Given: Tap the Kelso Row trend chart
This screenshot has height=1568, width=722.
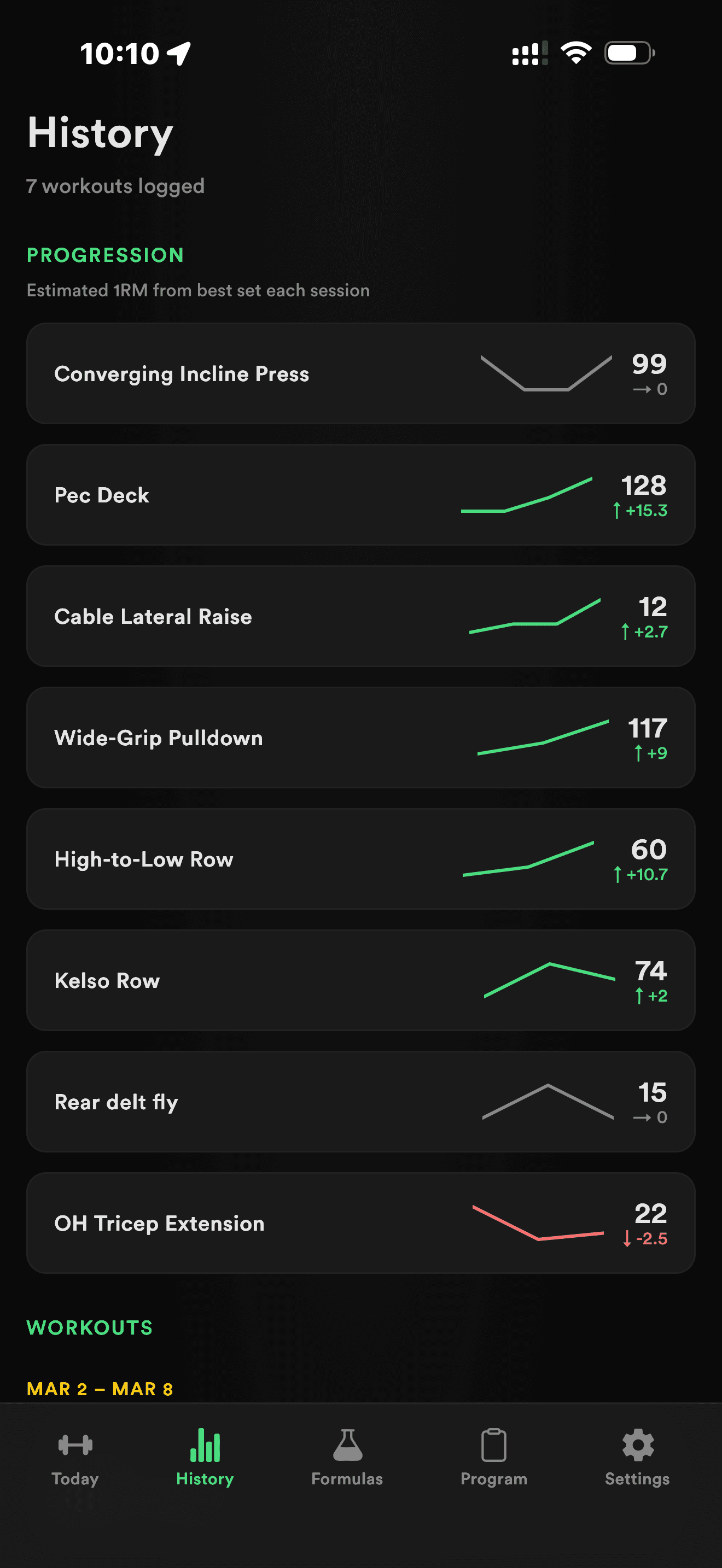Looking at the screenshot, I should click(549, 979).
